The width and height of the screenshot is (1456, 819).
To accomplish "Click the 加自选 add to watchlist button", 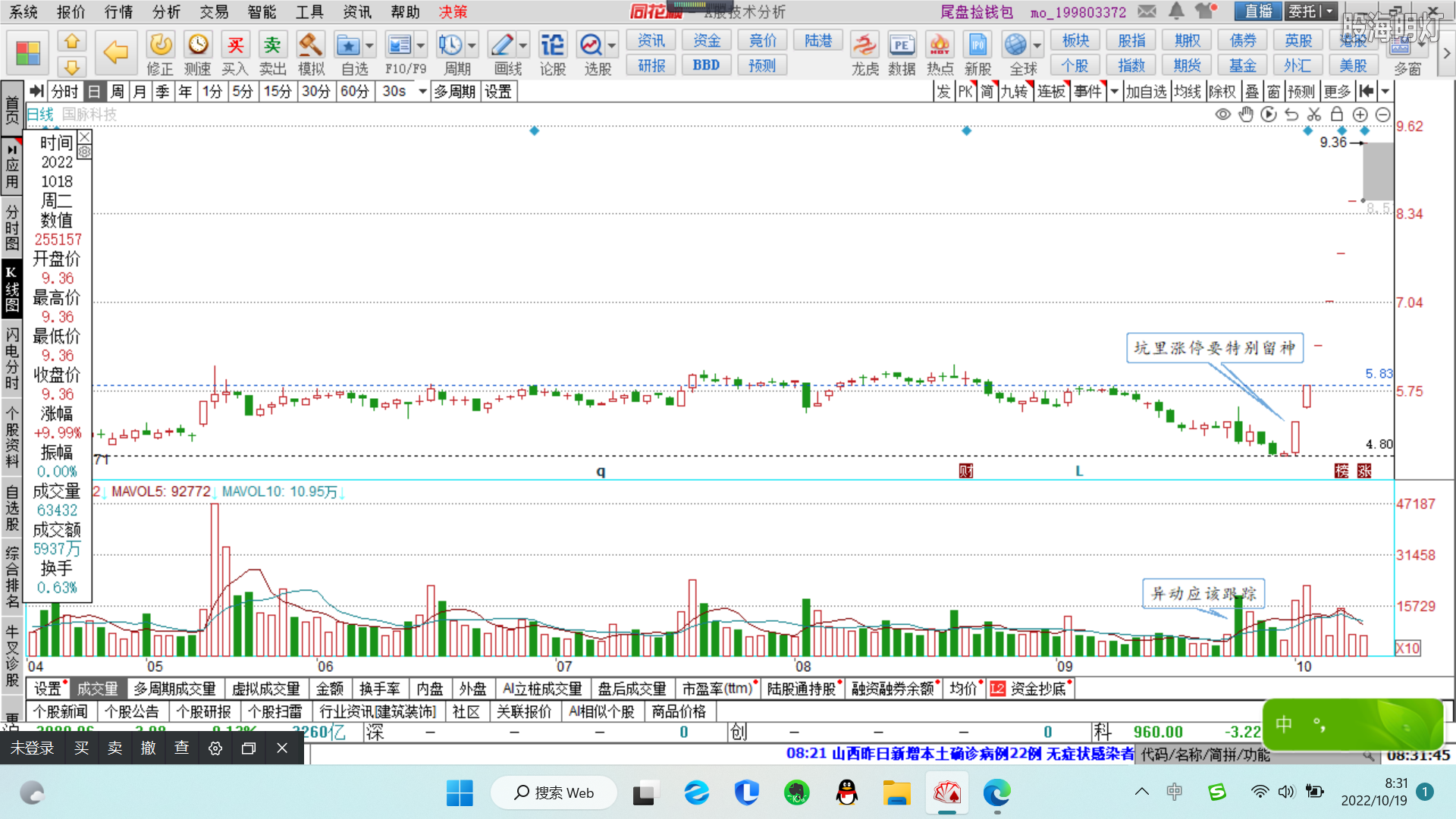I will click(1145, 92).
